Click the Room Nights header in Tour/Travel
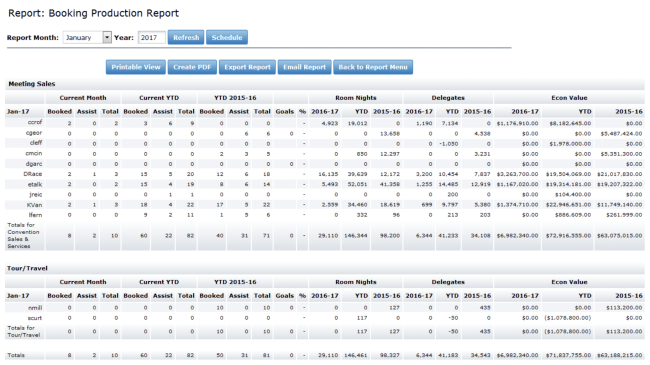 pyautogui.click(x=356, y=282)
